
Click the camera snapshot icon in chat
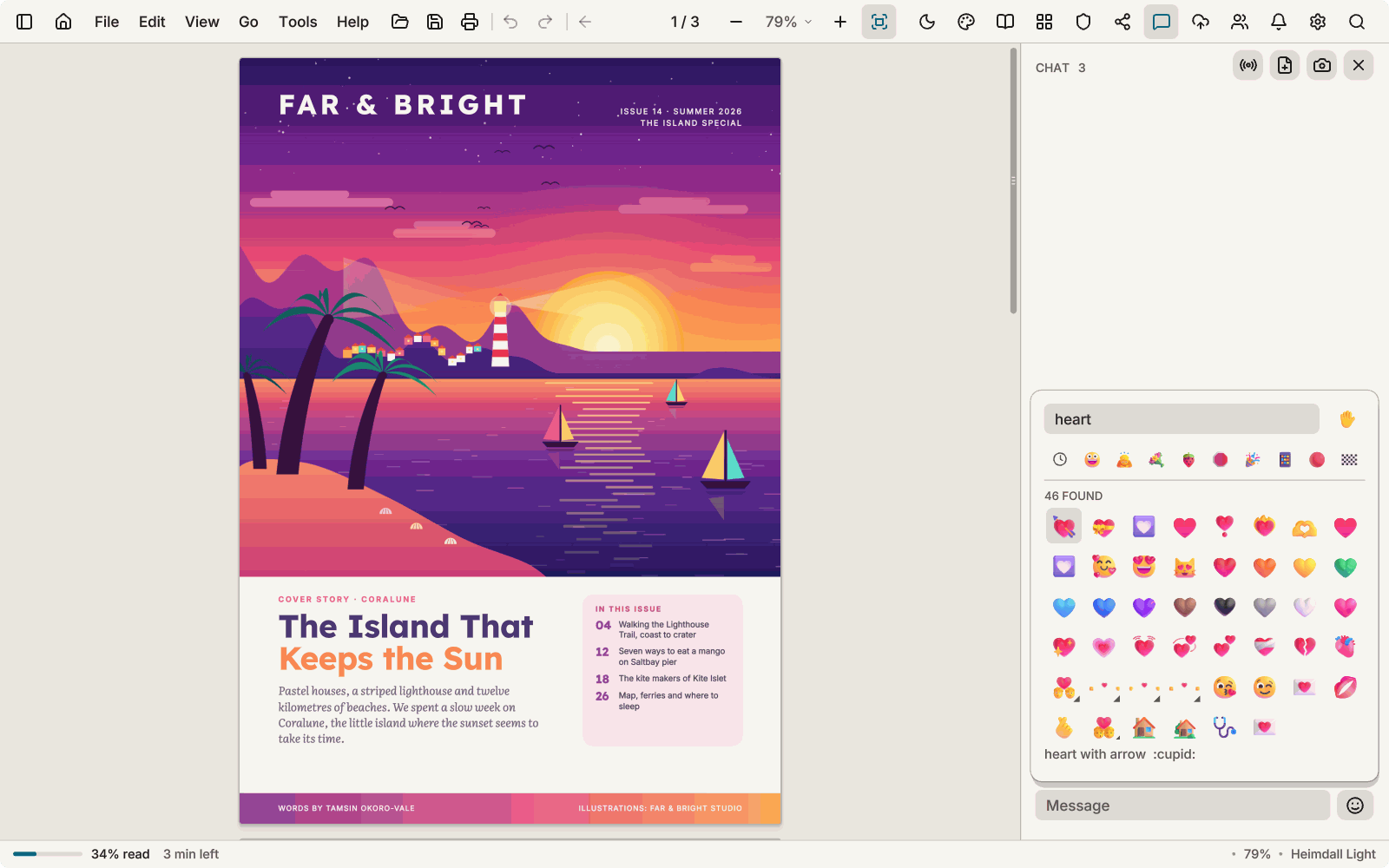(1322, 65)
